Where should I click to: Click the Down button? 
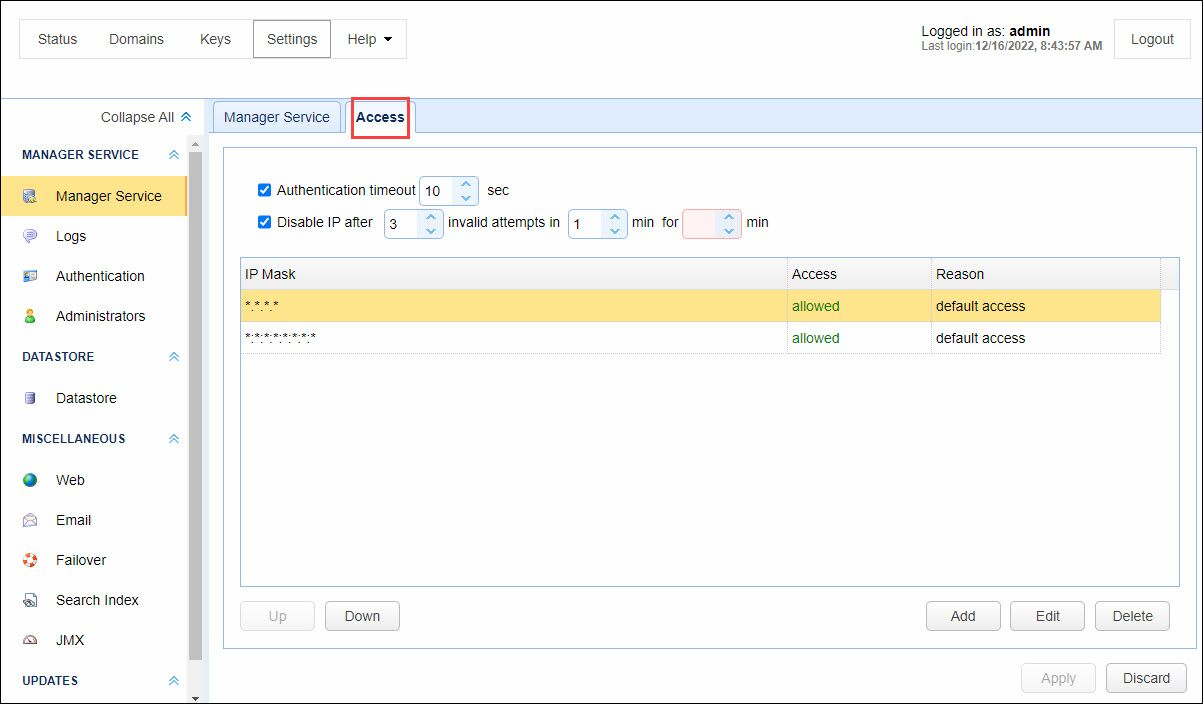362,616
